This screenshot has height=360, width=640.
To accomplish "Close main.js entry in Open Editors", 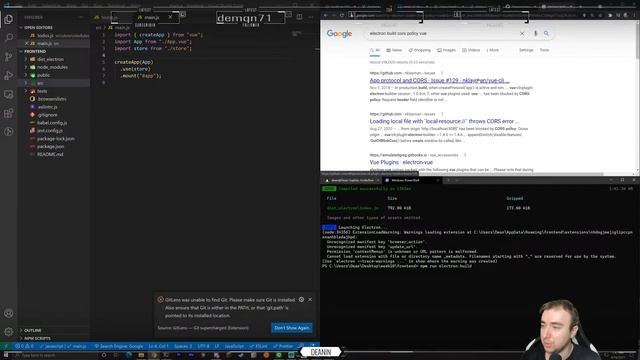I will (x=27, y=43).
